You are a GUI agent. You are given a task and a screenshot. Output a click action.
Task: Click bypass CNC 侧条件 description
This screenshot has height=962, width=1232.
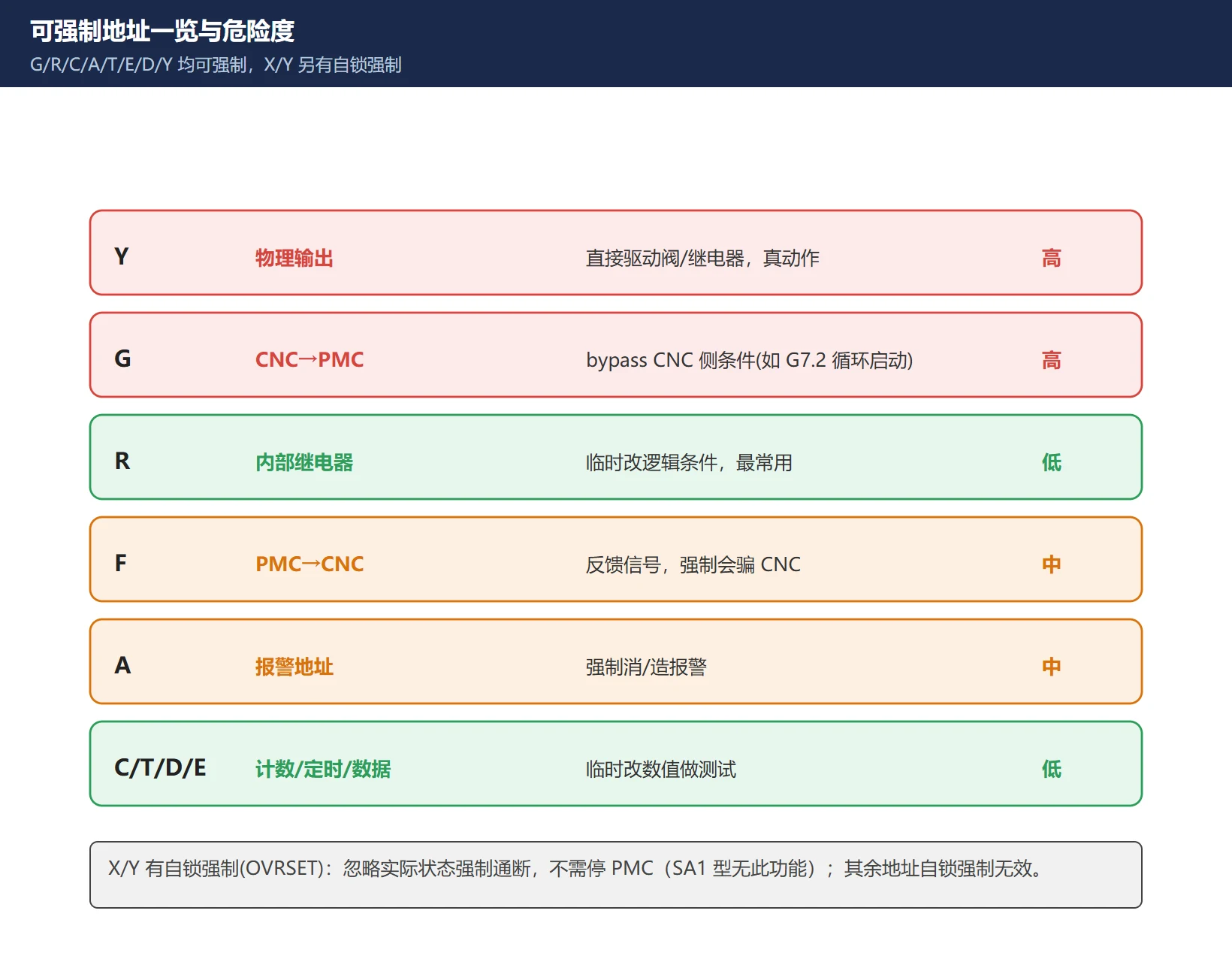[x=750, y=360]
